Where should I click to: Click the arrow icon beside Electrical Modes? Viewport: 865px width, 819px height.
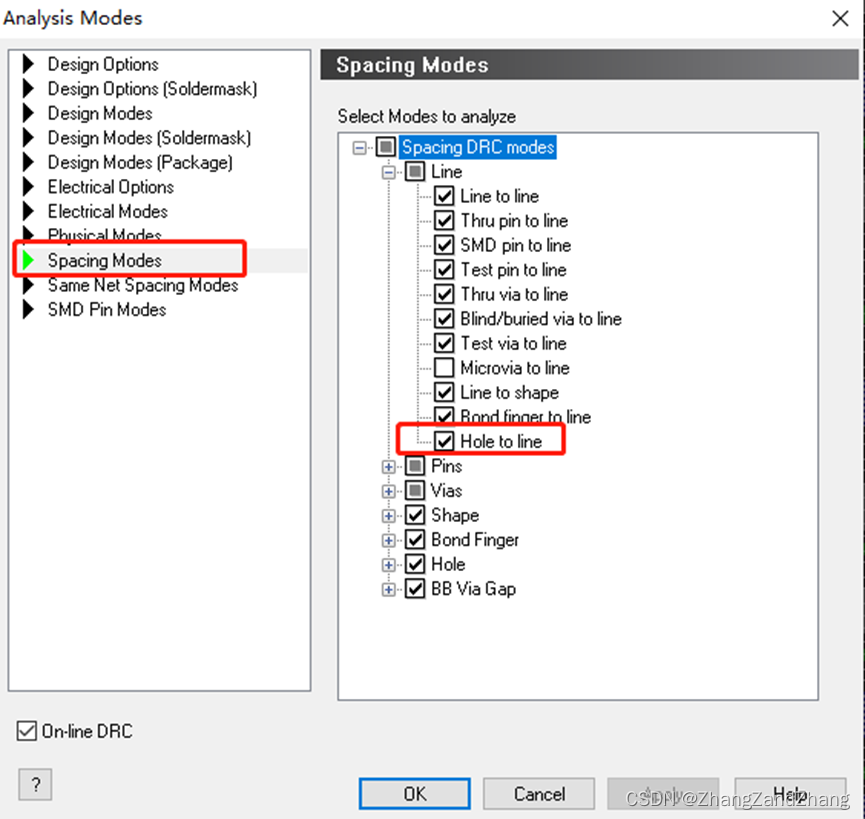pyautogui.click(x=28, y=212)
